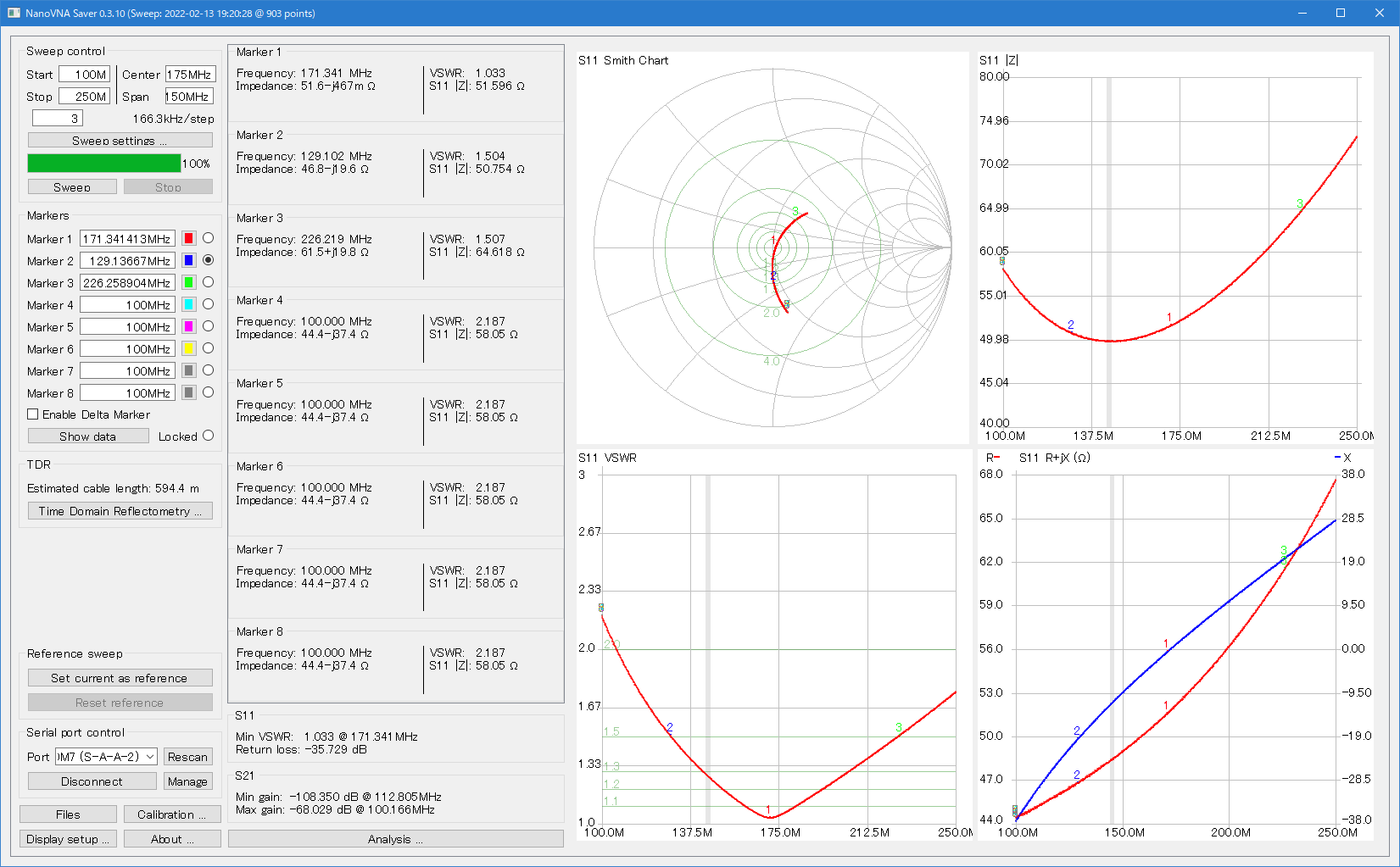Disconnect from the device

[92, 781]
